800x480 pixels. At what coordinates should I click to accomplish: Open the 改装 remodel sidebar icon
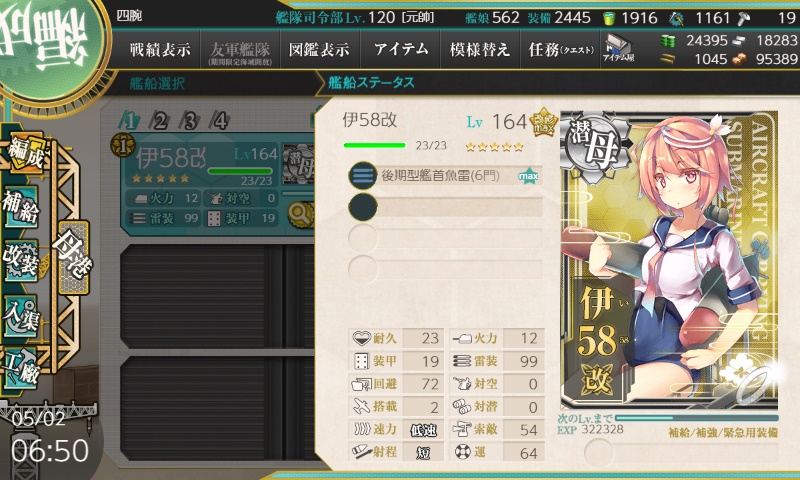20,260
